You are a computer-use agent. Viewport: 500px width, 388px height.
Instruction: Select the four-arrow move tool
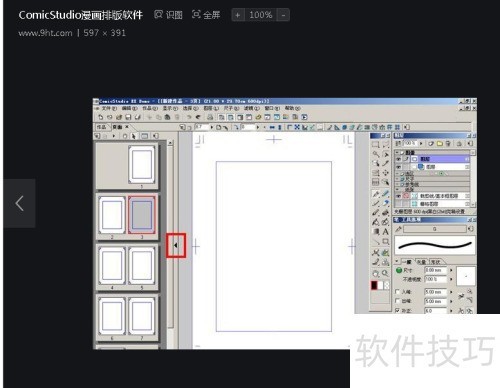click(386, 173)
